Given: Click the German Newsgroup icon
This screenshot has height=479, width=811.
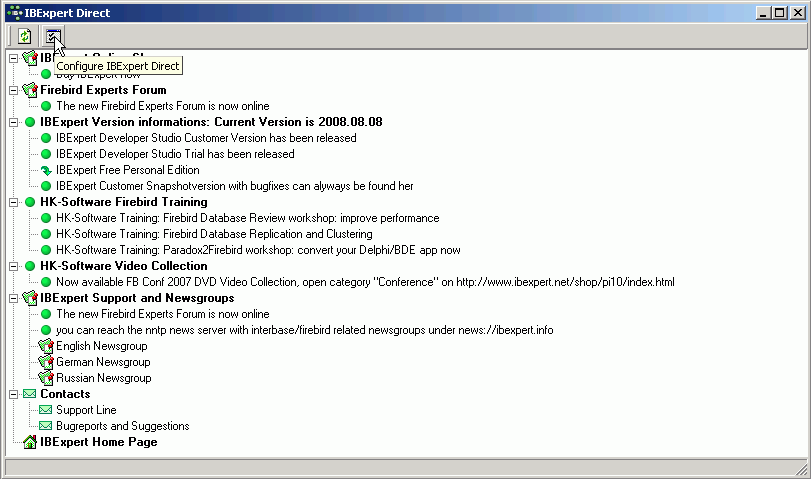Looking at the screenshot, I should pyautogui.click(x=46, y=362).
